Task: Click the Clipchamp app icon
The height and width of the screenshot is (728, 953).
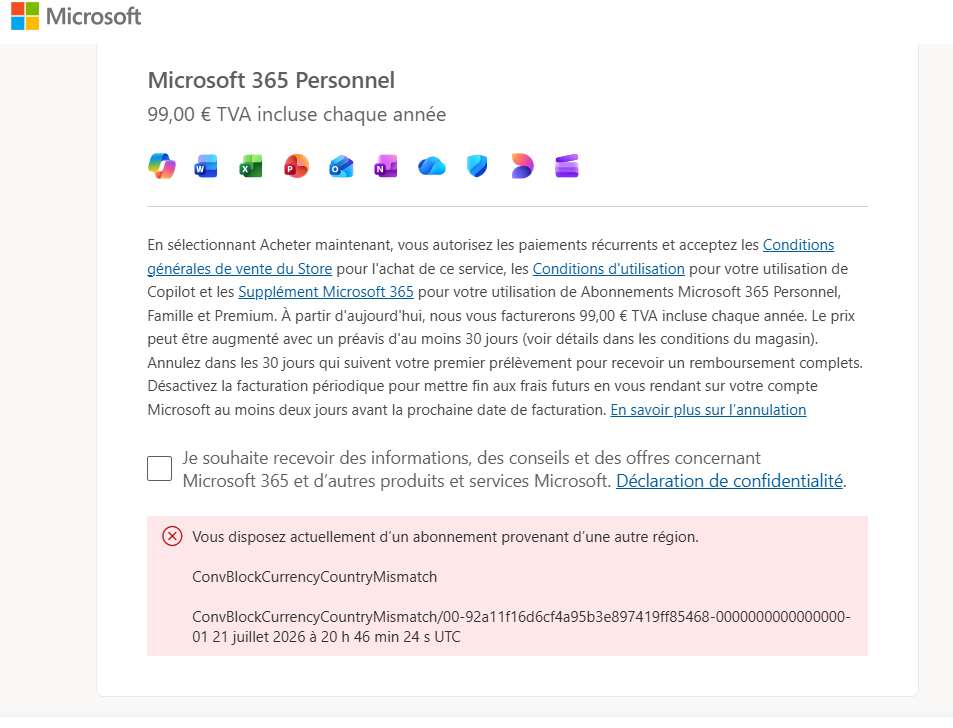Action: [567, 166]
